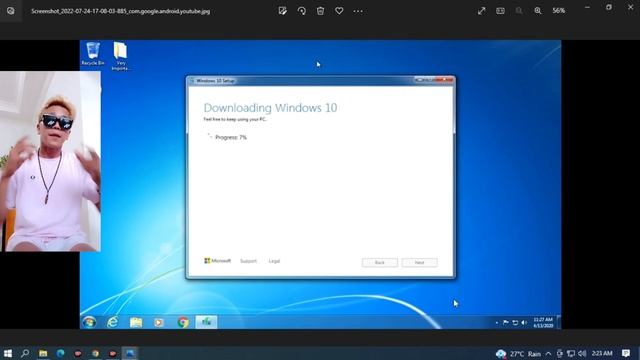
Task: Zoom in using the magnifier plus icon
Action: click(538, 11)
